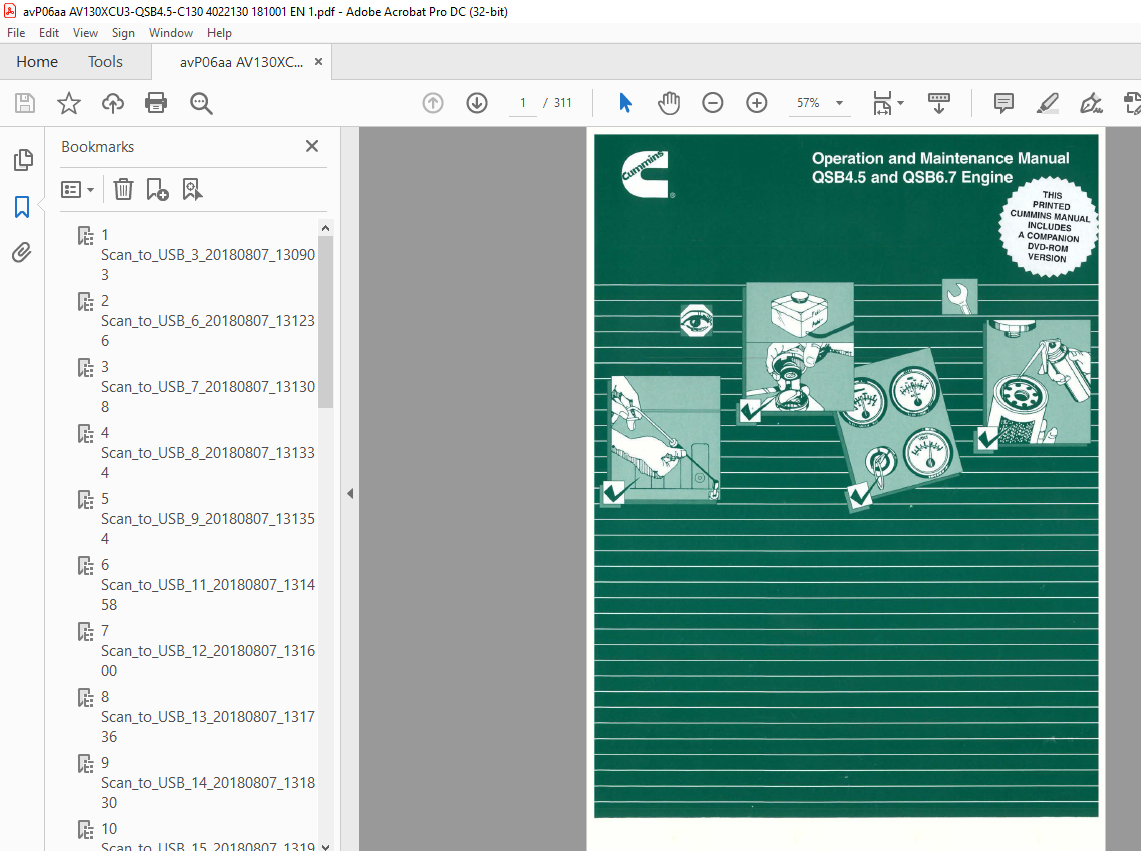Click the page number input field

pyautogui.click(x=522, y=103)
